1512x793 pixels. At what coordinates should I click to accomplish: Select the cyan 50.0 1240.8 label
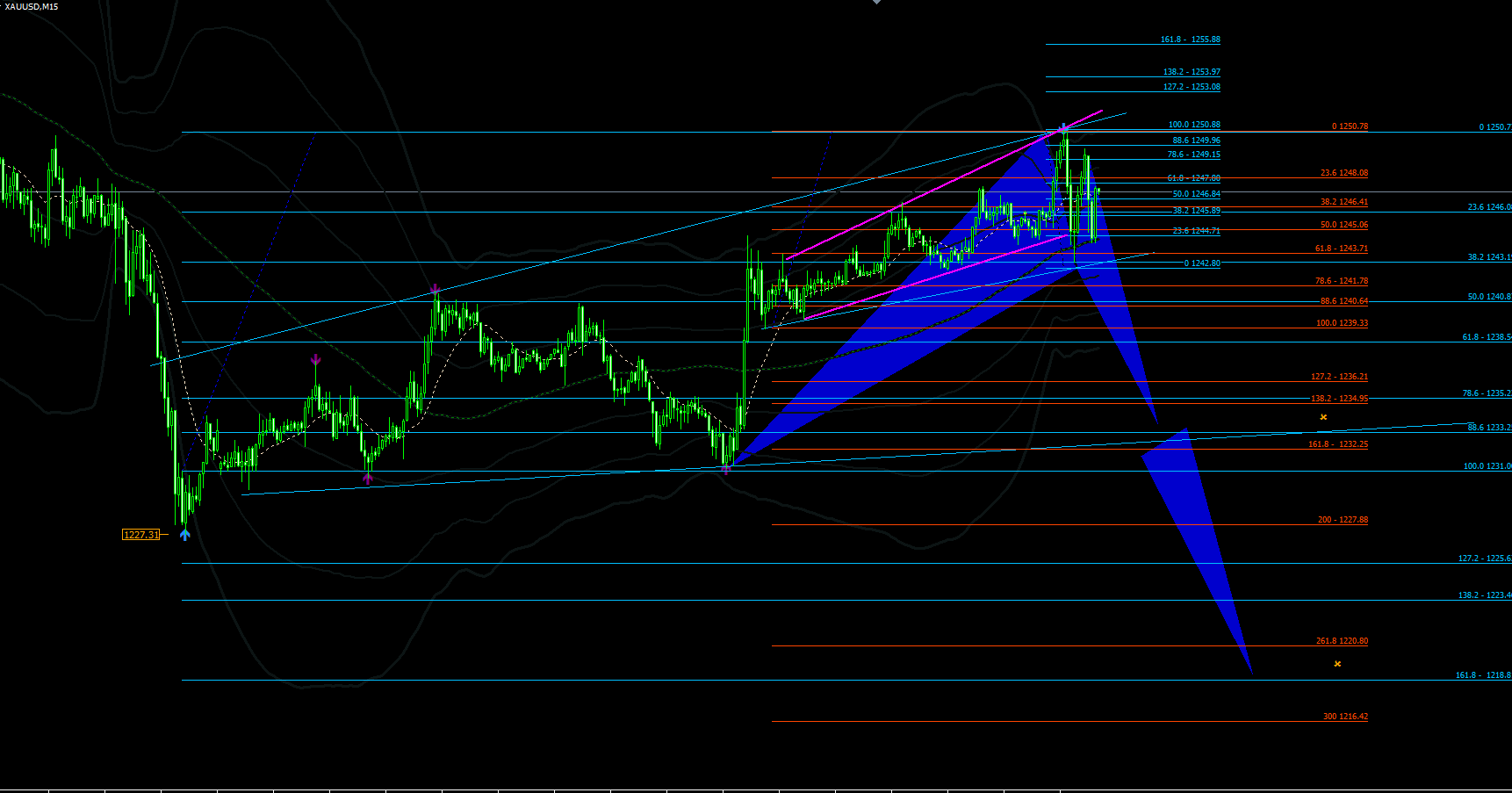[x=1489, y=297]
